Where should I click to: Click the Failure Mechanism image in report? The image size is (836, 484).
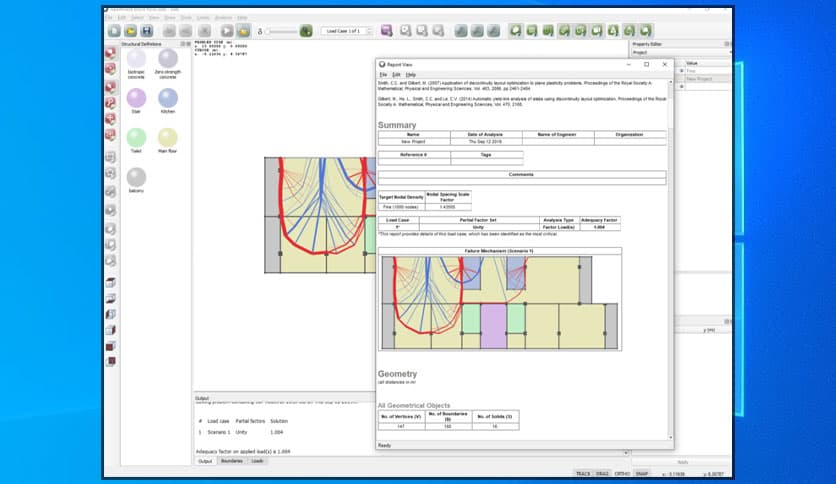pos(500,302)
